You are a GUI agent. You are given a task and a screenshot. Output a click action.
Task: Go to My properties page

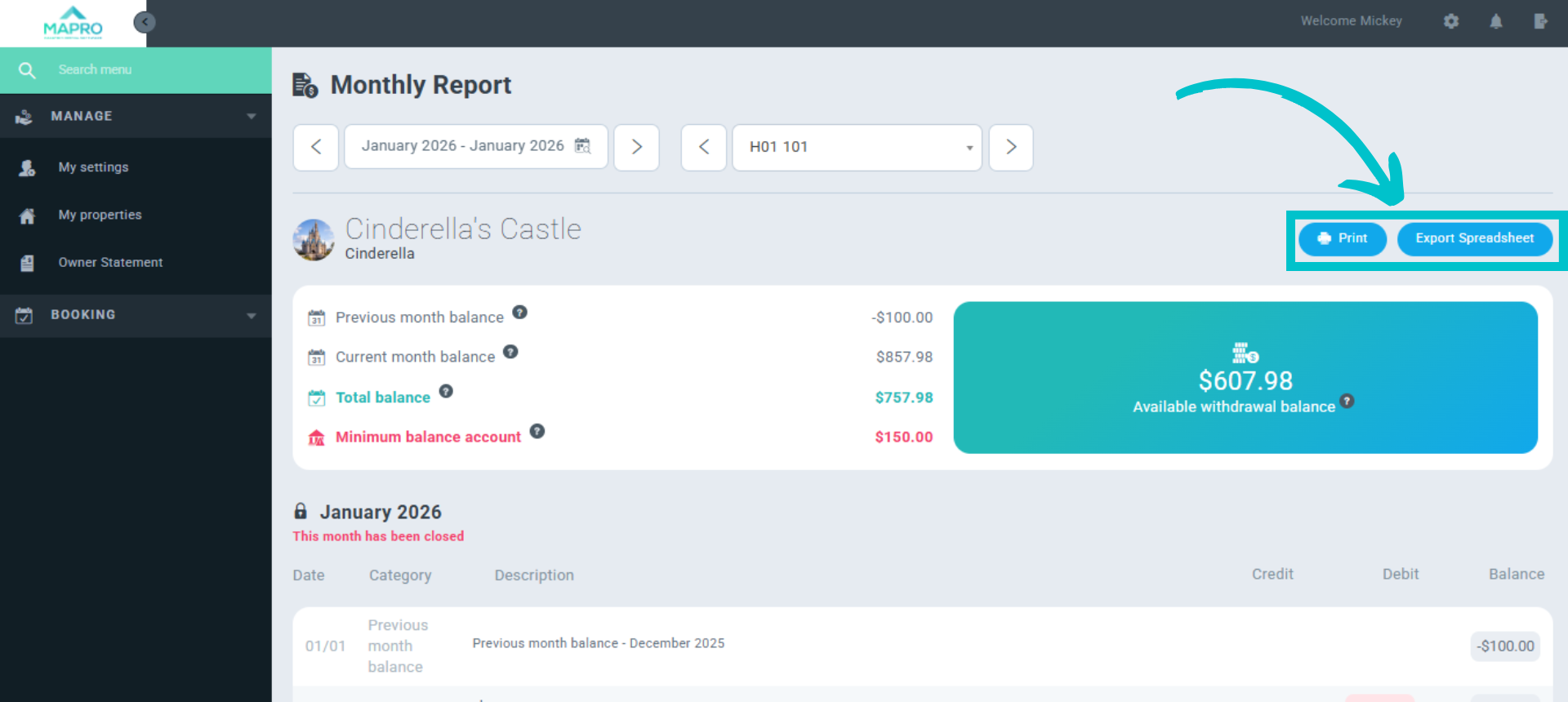tap(100, 215)
